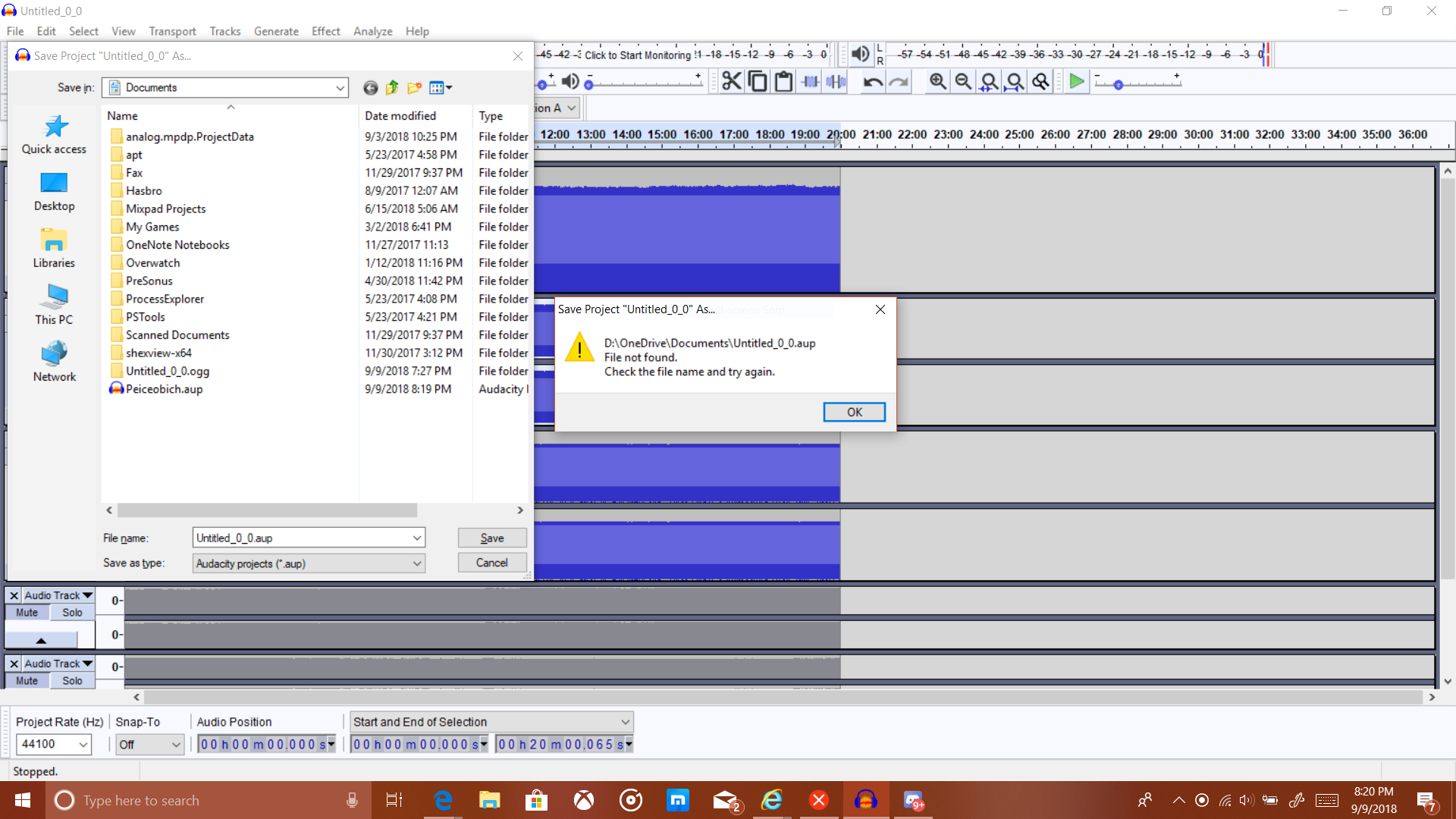Open the Generate menu
This screenshot has height=819, width=1456.
276,31
